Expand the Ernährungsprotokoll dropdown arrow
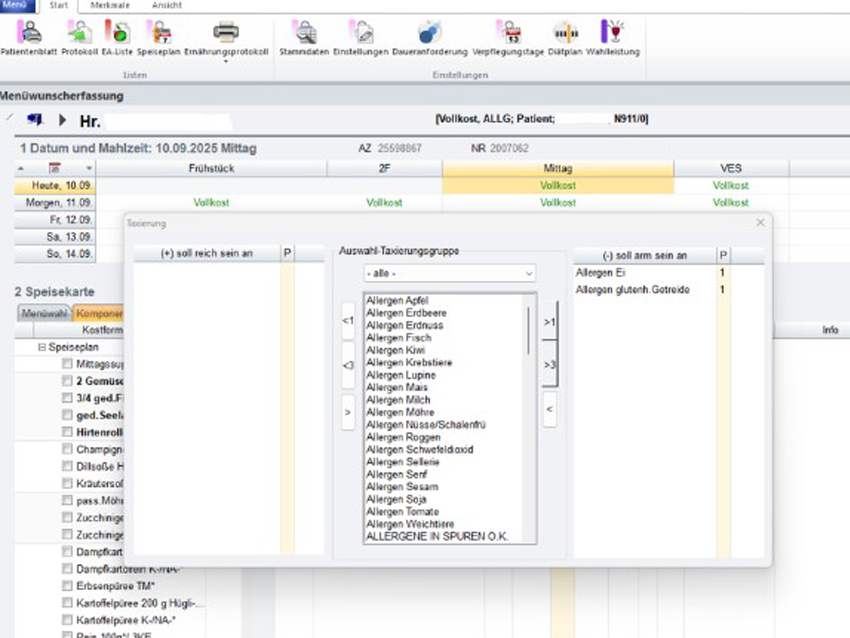Image resolution: width=850 pixels, height=638 pixels. pos(226,61)
